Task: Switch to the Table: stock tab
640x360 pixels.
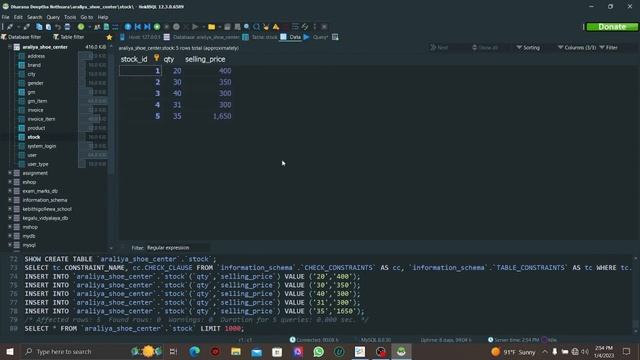Action: click(x=260, y=37)
